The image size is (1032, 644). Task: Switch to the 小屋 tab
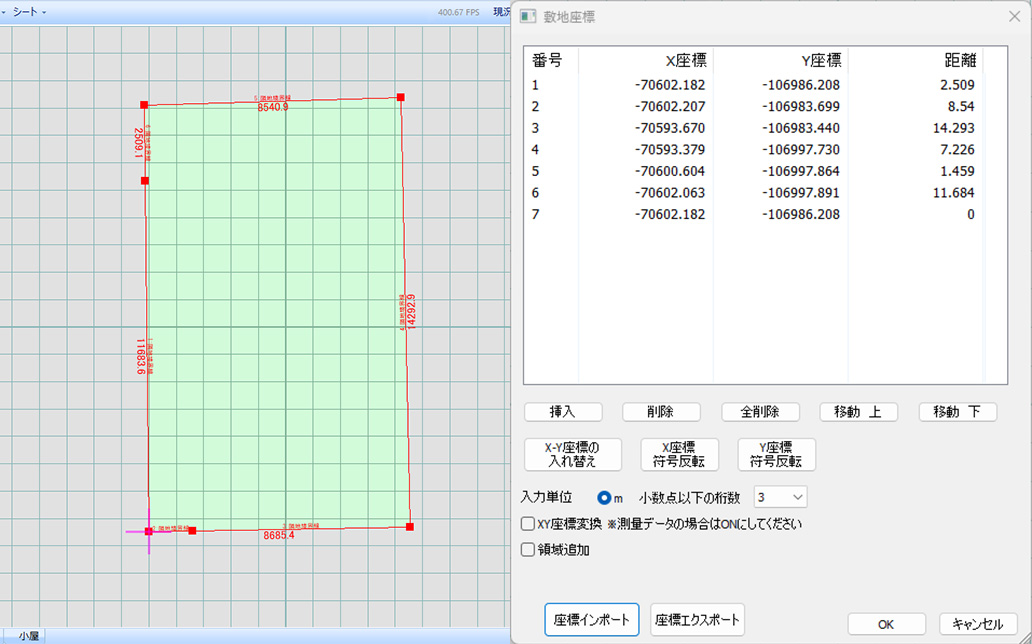pyautogui.click(x=28, y=637)
